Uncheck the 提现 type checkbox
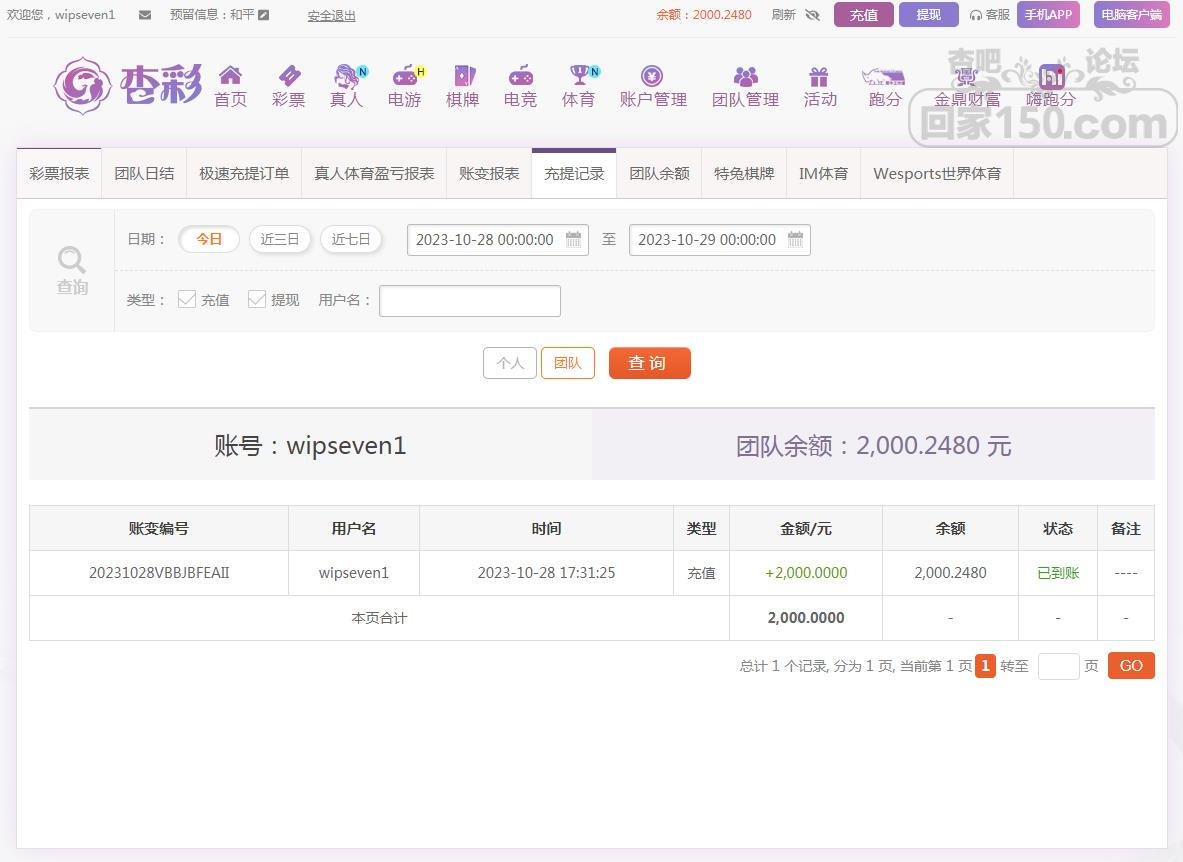Viewport: 1183px width, 862px height. click(x=257, y=299)
